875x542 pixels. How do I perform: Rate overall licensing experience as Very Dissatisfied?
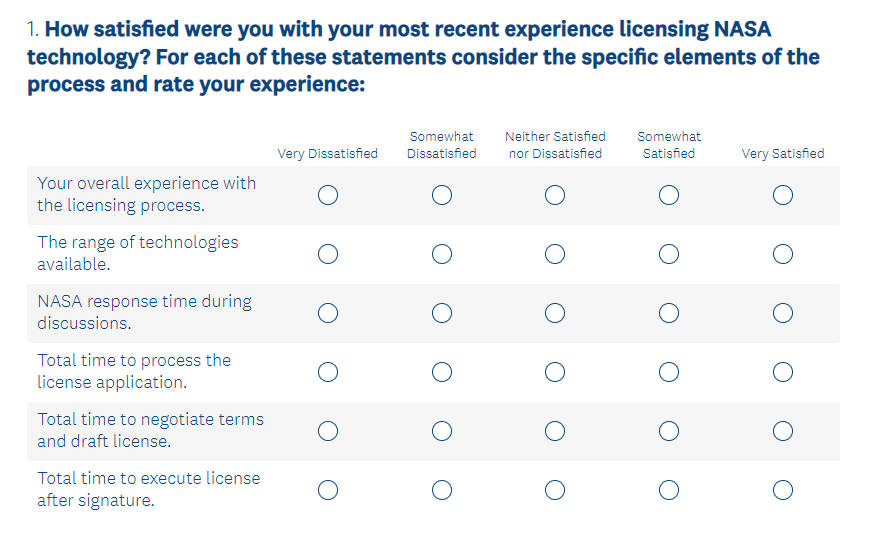tap(328, 195)
